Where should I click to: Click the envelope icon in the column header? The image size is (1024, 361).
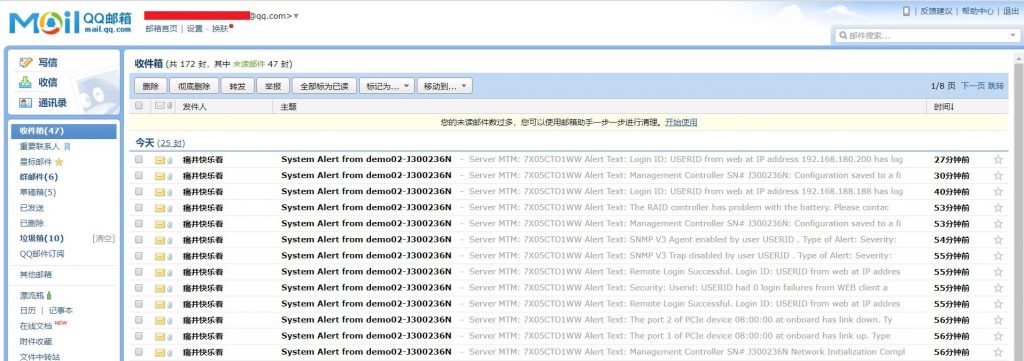click(x=159, y=106)
